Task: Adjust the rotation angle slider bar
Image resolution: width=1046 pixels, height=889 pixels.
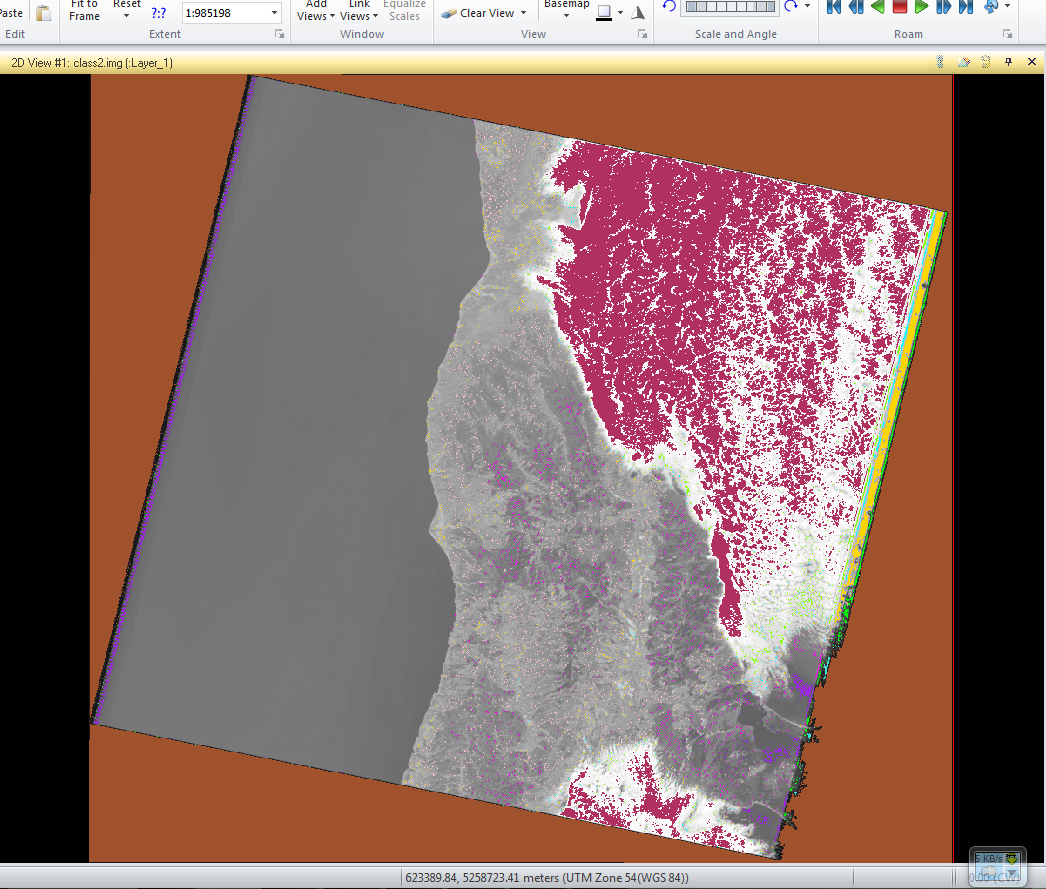Action: (x=730, y=7)
